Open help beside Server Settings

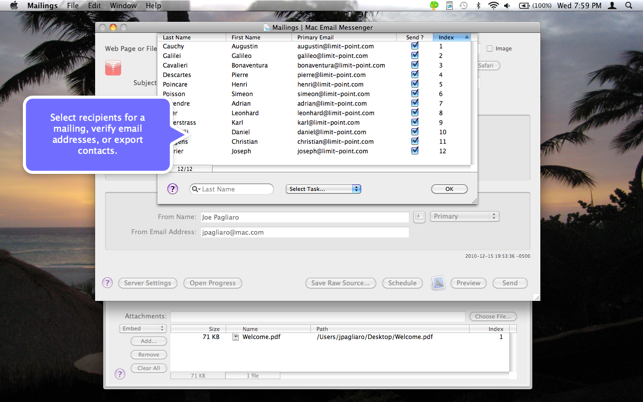point(107,283)
